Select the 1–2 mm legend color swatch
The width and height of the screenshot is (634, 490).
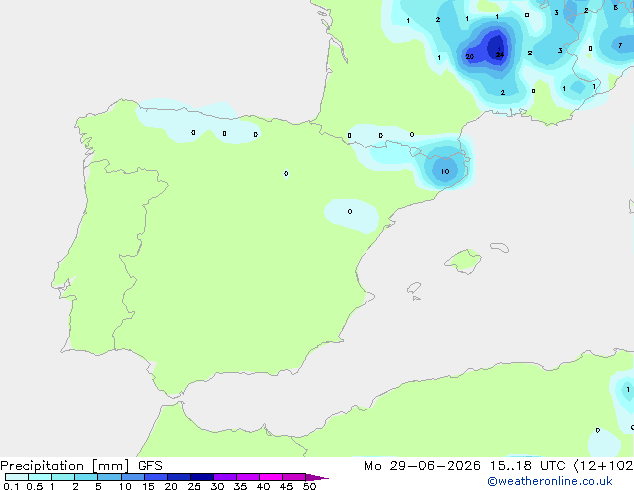click(63, 477)
